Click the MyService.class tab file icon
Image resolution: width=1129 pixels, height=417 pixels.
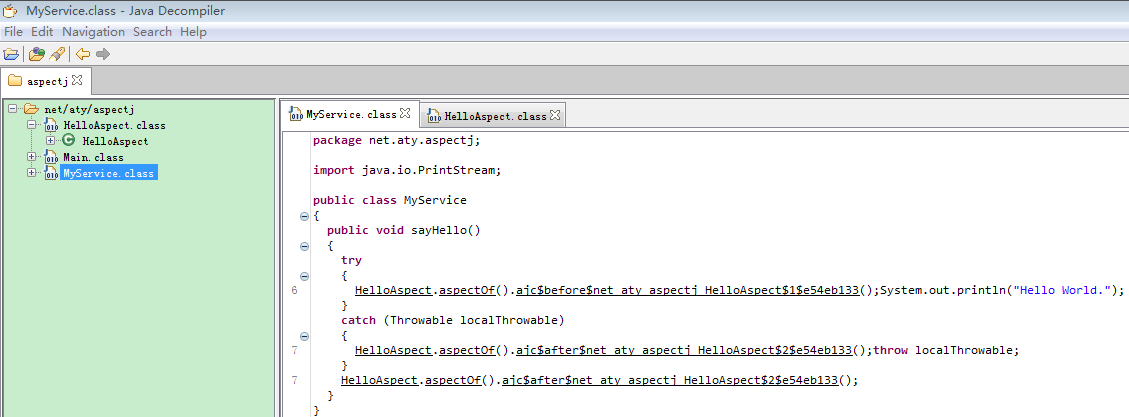coord(295,115)
